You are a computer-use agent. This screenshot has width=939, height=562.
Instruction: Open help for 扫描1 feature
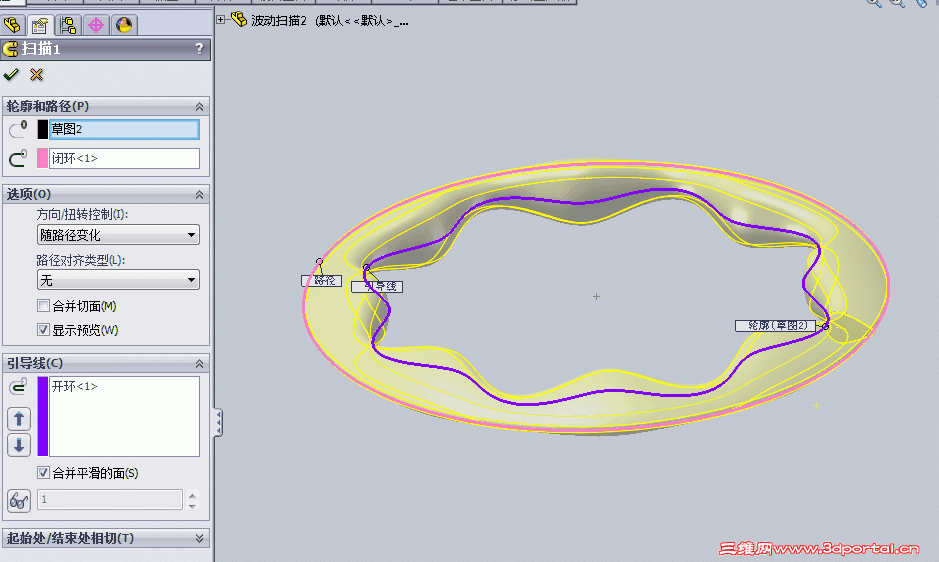click(x=199, y=49)
